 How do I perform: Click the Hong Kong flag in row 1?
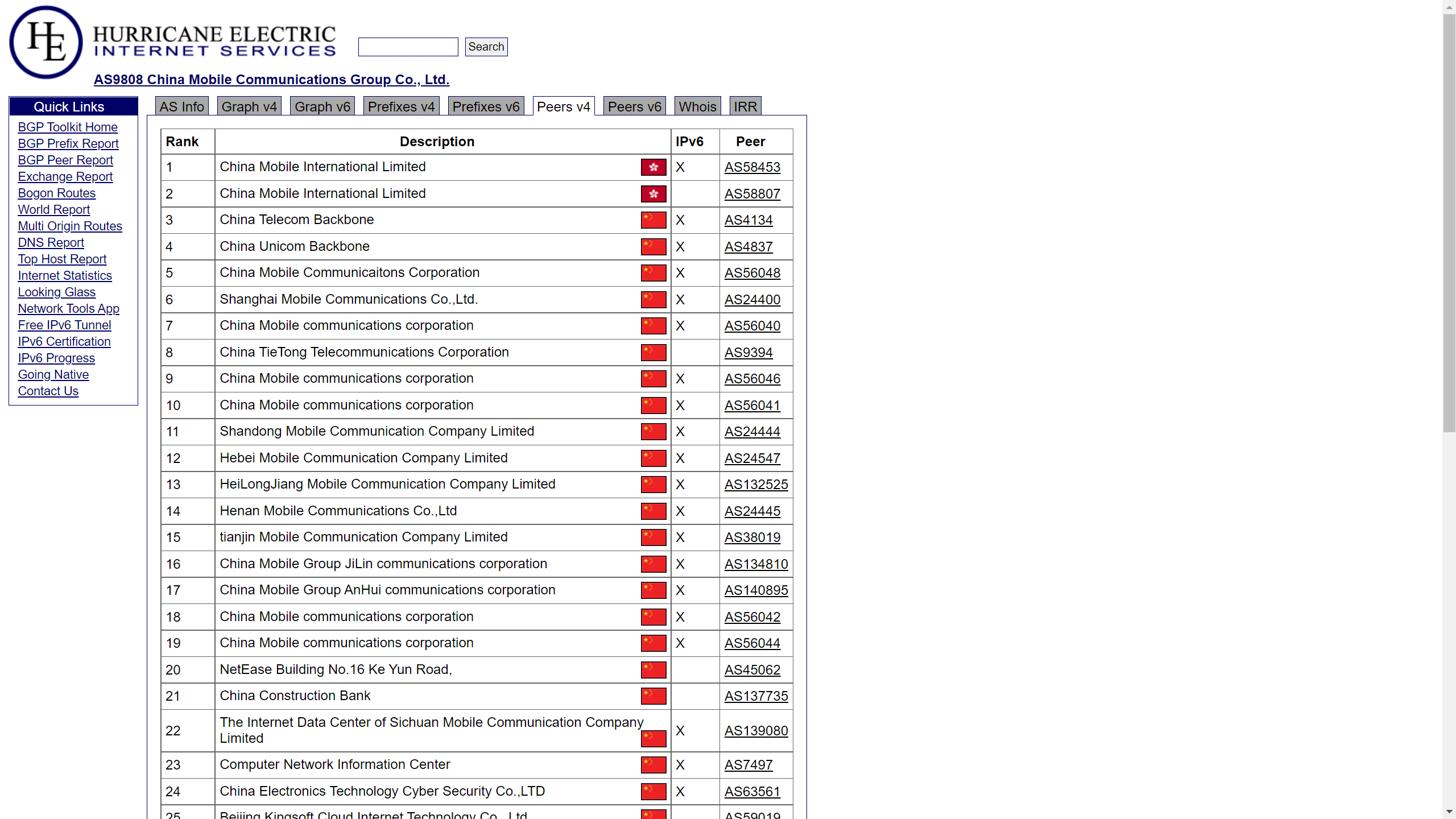(x=653, y=167)
